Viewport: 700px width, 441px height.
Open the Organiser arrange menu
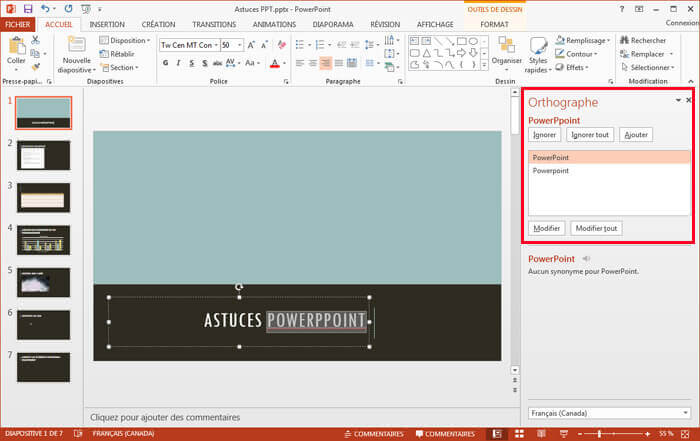pos(506,54)
